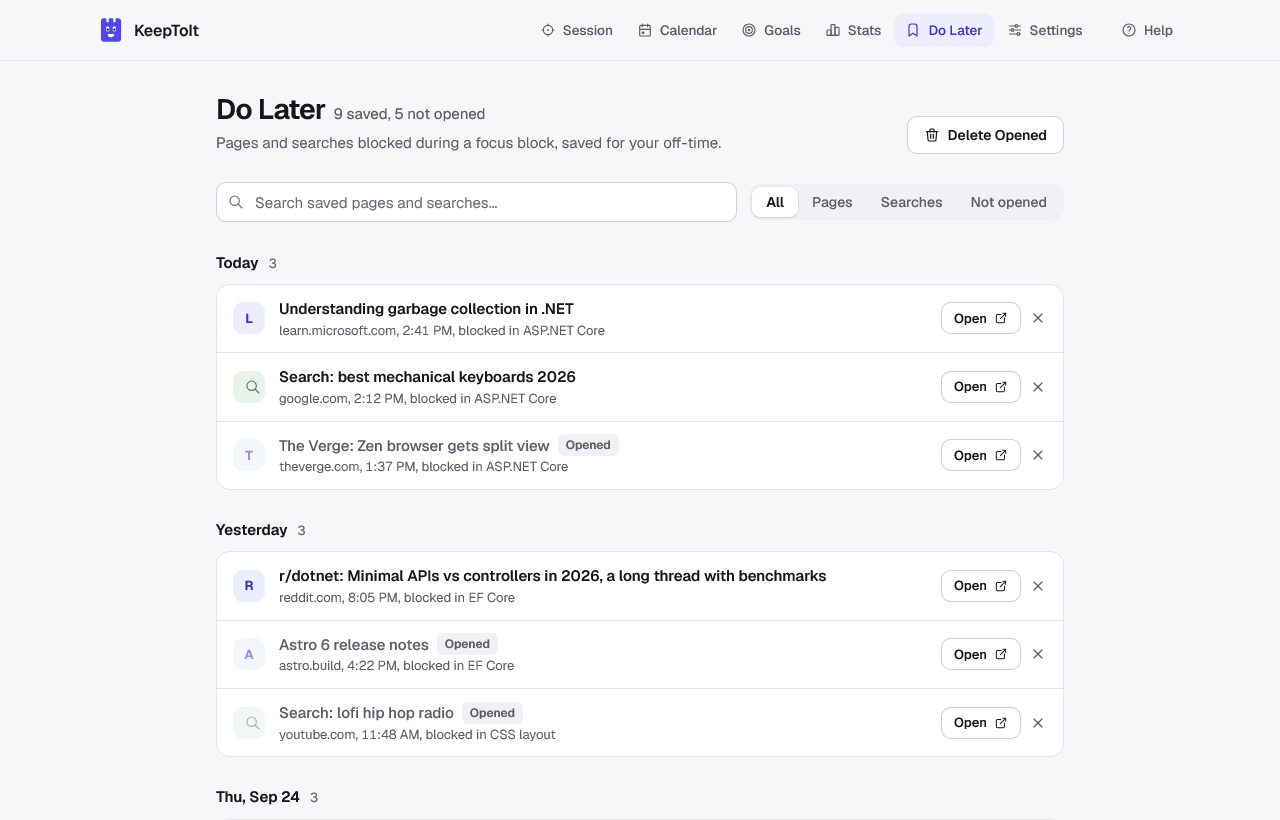Click the L avatar for learn.microsoft.com

coord(249,318)
